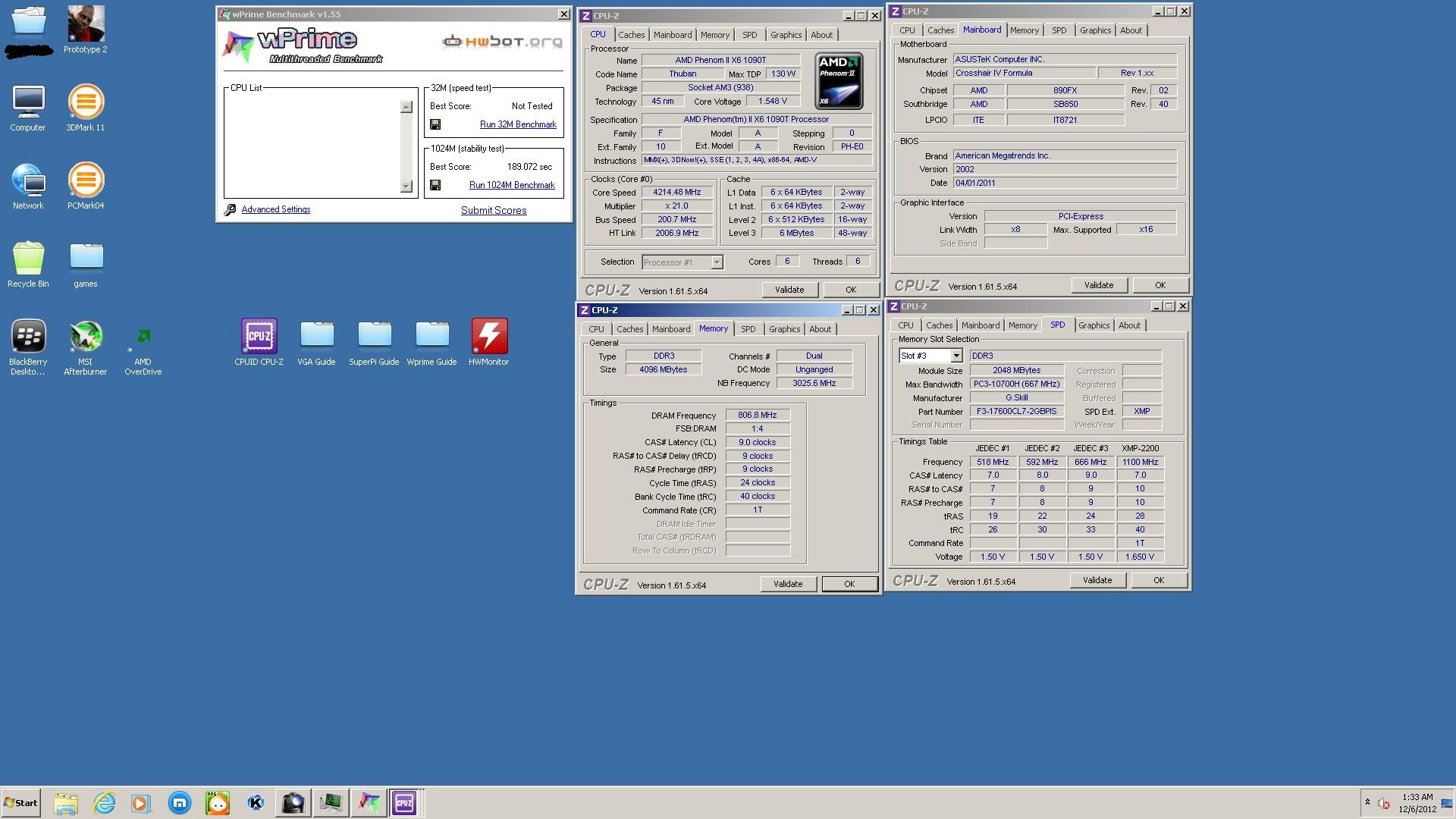The height and width of the screenshot is (819, 1456).
Task: Click the Core Speed value 4214.48 MHz
Action: [x=677, y=193]
